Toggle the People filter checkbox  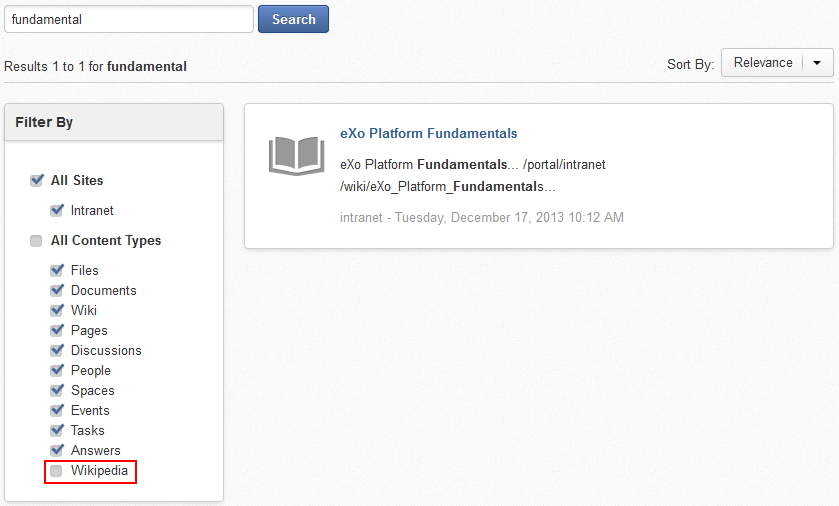[x=57, y=370]
